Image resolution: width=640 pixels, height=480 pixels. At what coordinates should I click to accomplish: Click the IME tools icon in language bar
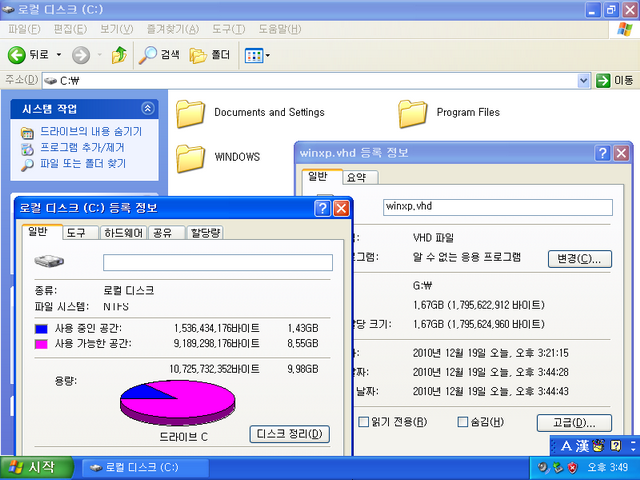(x=598, y=445)
